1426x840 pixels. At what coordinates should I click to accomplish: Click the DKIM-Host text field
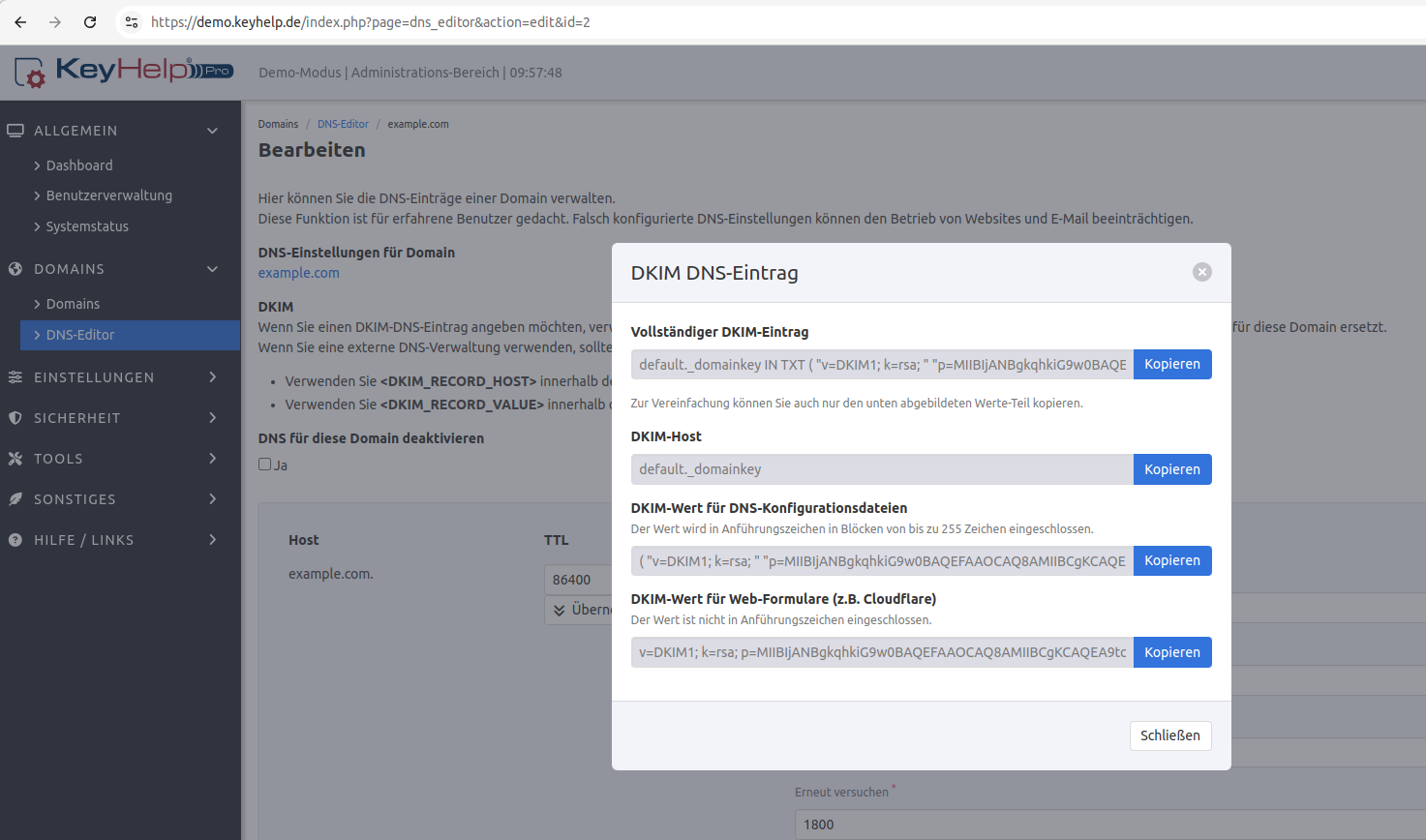pos(881,469)
